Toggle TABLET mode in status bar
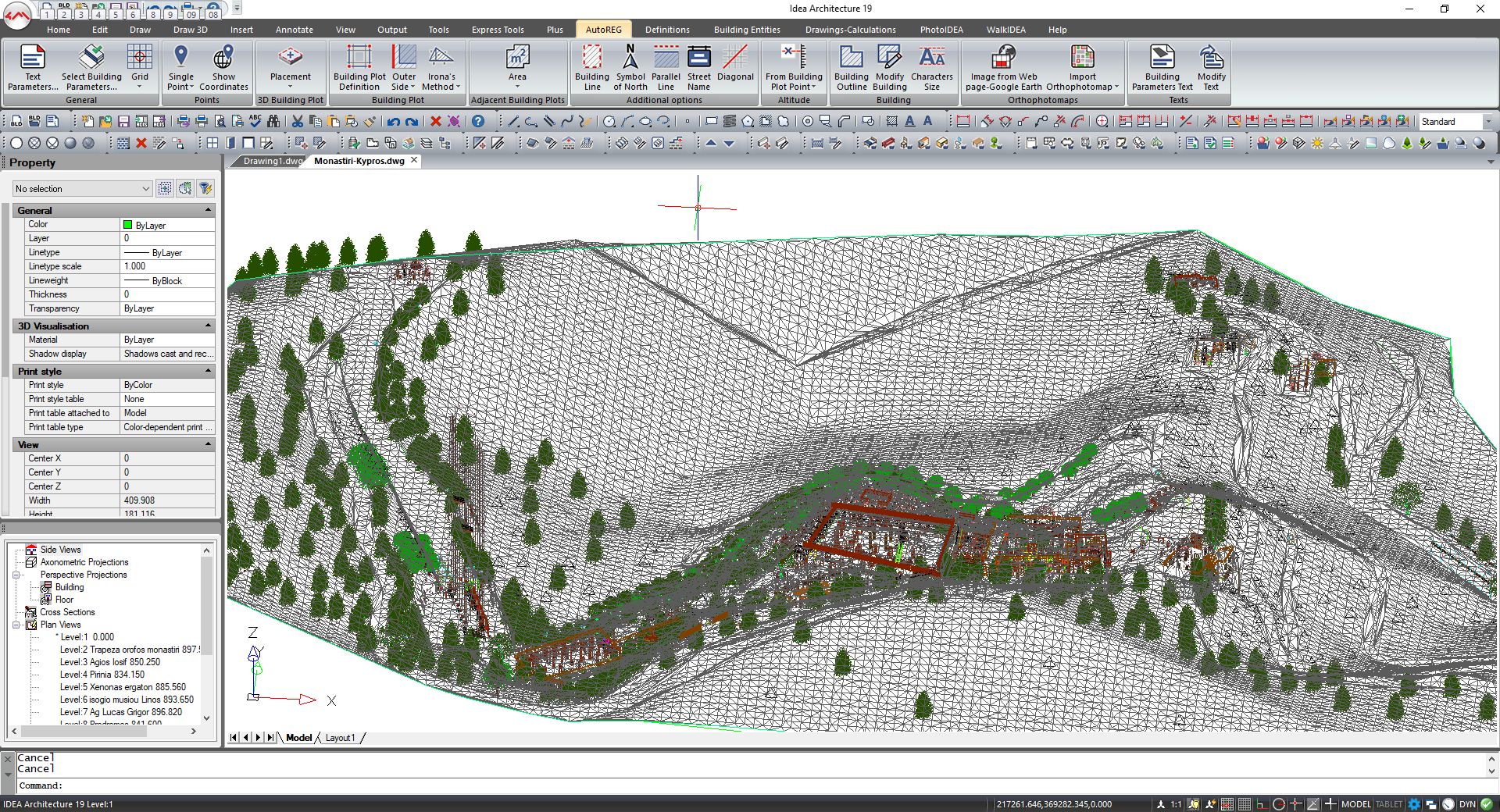 coord(1388,804)
